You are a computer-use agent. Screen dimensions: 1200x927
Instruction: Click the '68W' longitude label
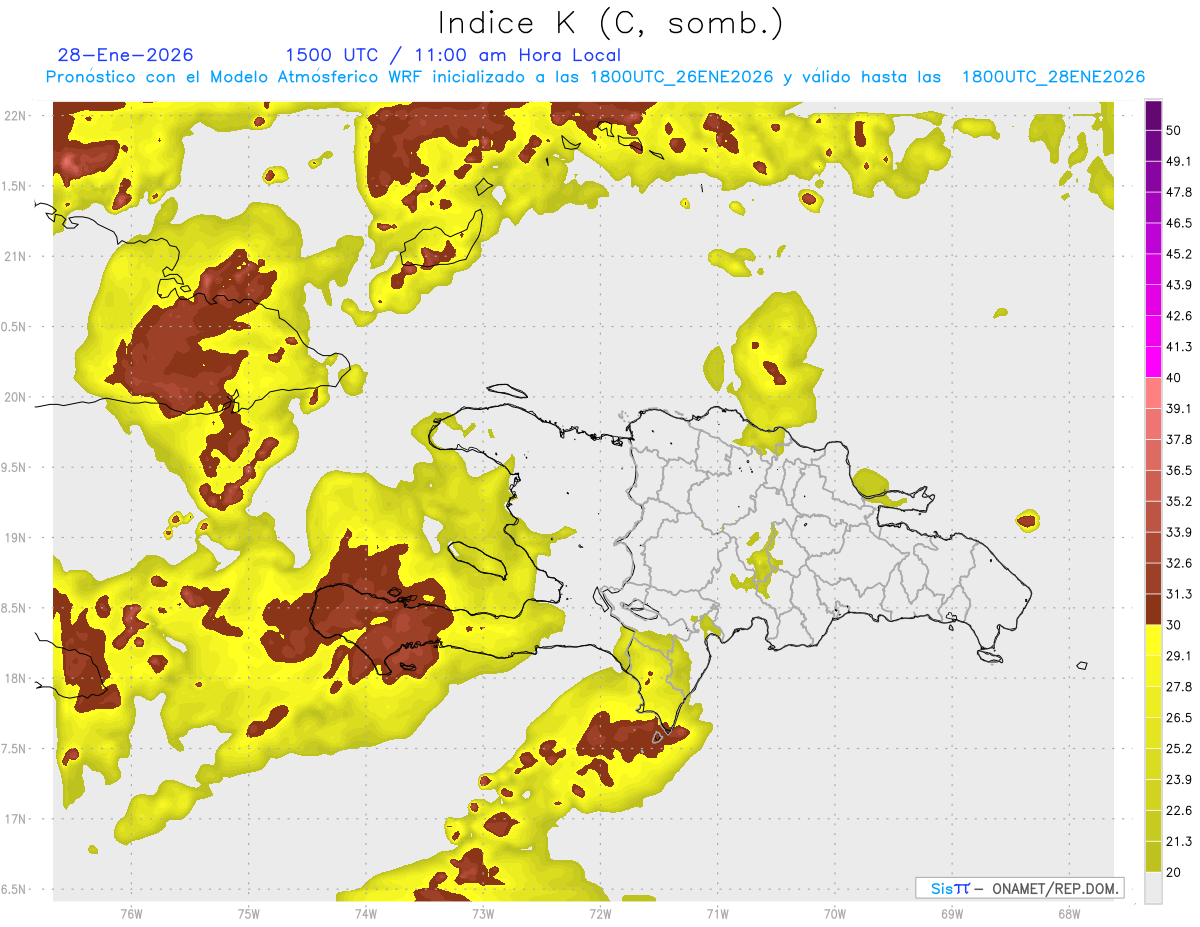click(1068, 913)
